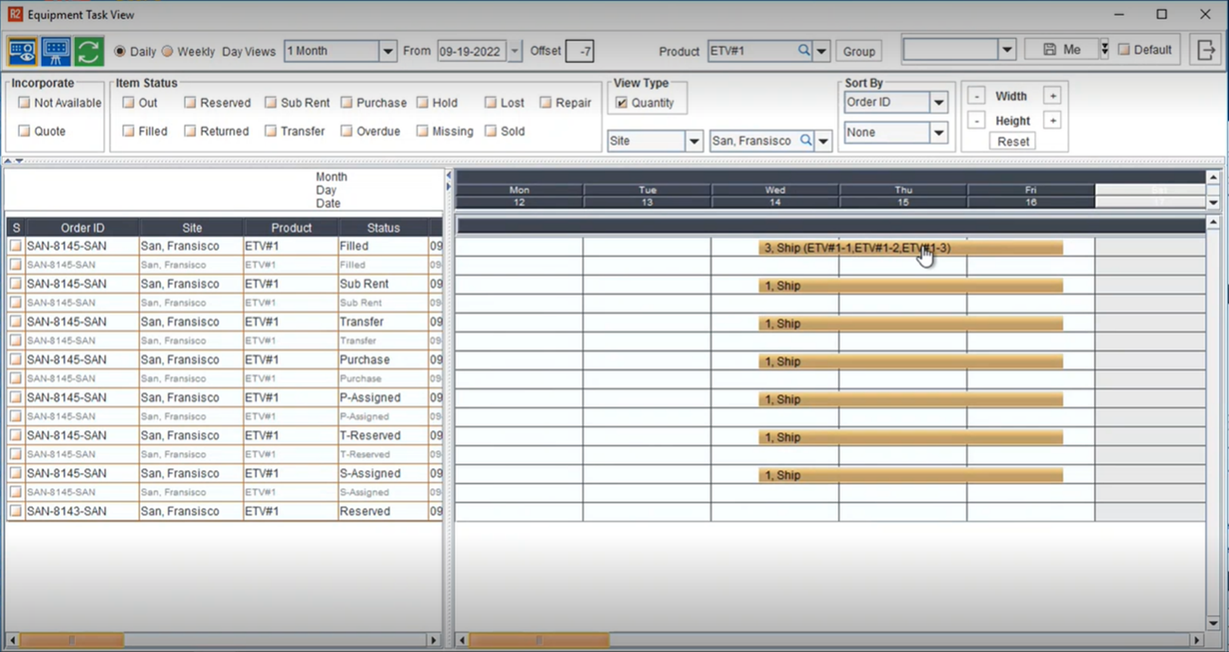Expand the Order ID sort dropdown
Image resolution: width=1229 pixels, height=652 pixels.
[938, 103]
